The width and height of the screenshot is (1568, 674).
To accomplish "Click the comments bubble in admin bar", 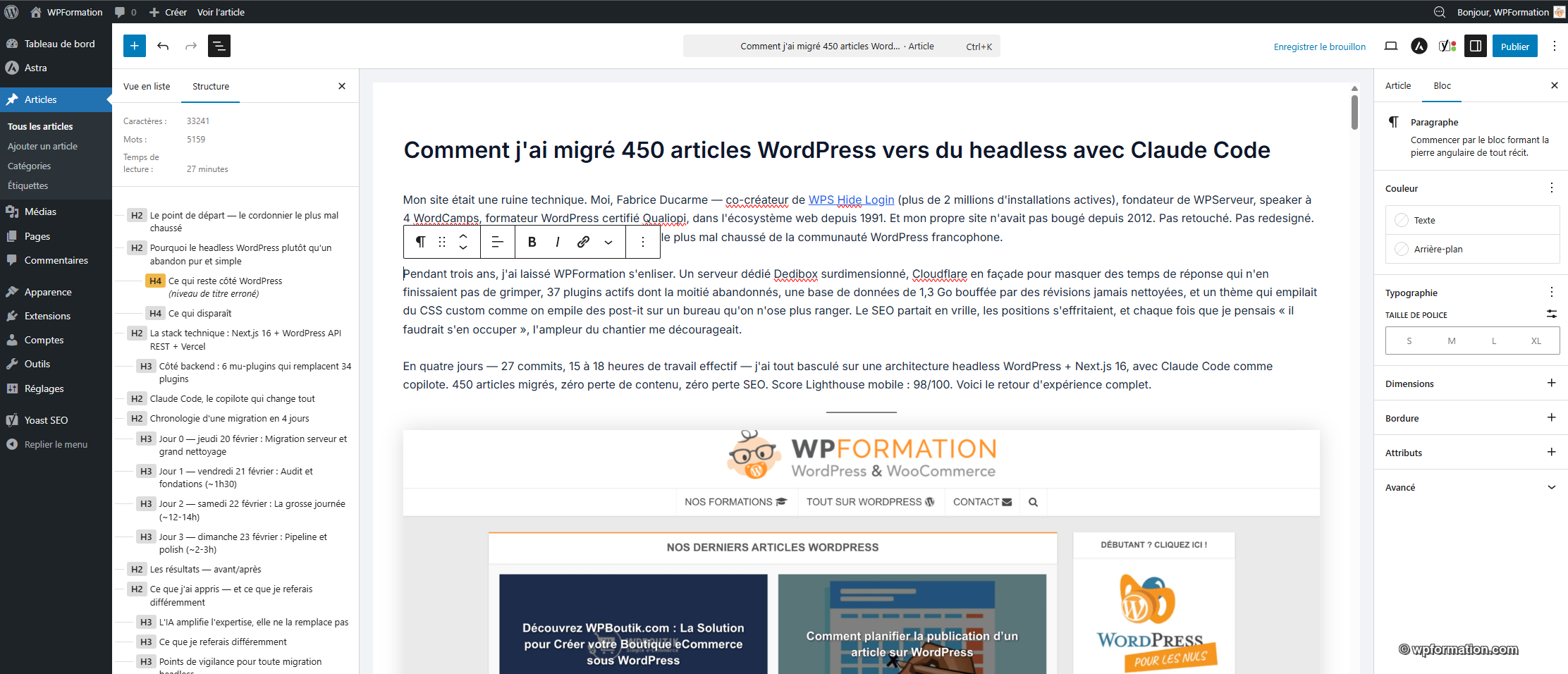I will (125, 12).
